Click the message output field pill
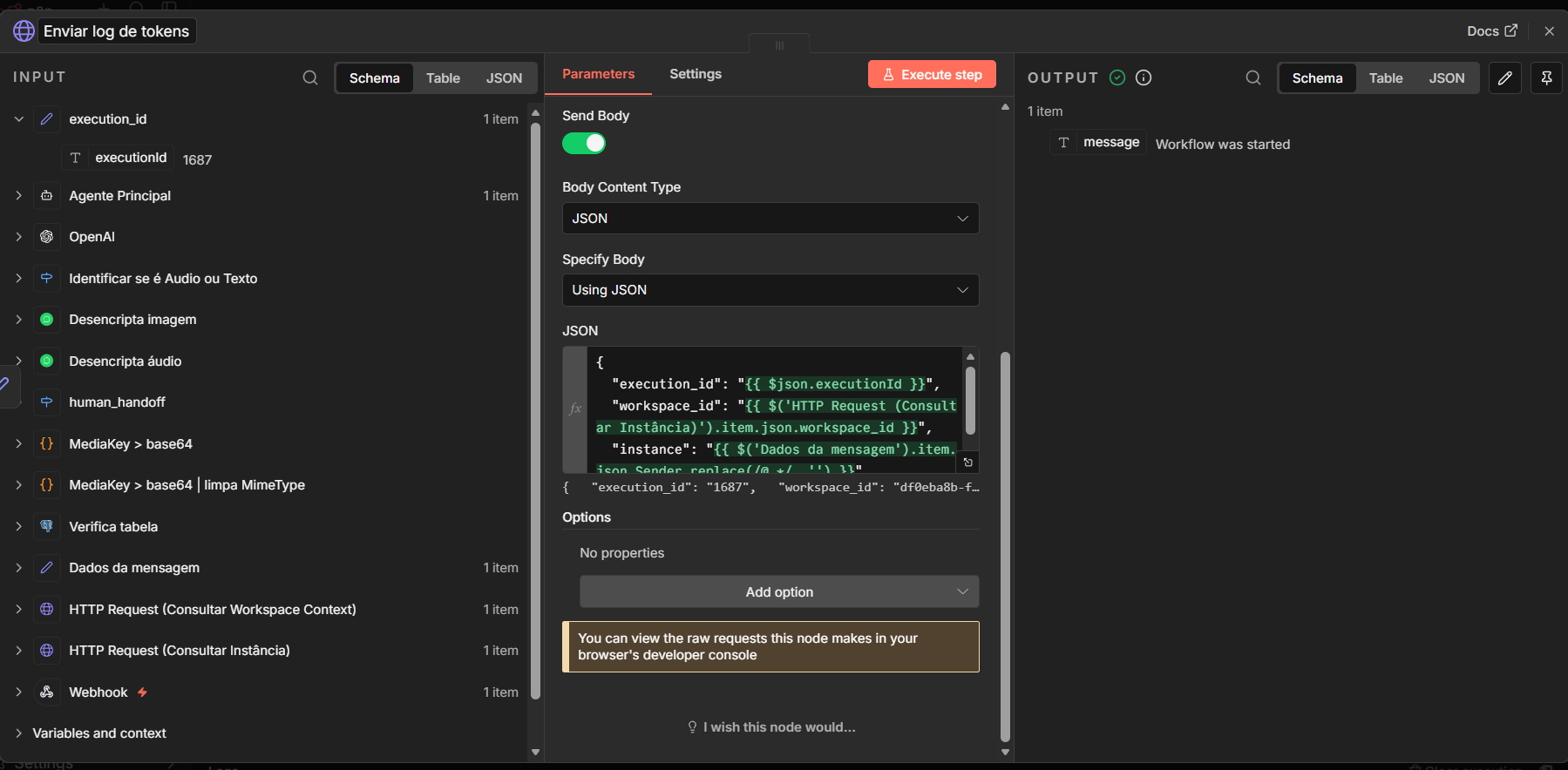Viewport: 1568px width, 770px height. (x=1098, y=142)
